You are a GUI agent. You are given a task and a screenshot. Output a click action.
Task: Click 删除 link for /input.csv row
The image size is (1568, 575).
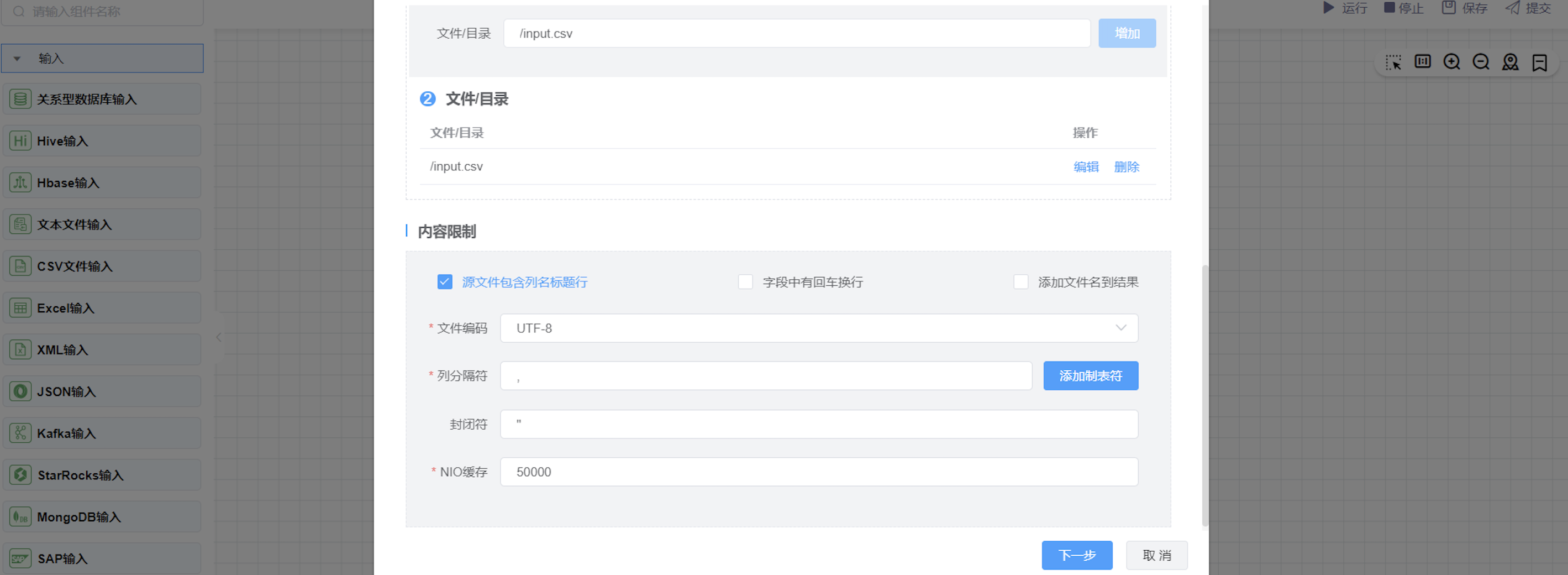pyautogui.click(x=1126, y=167)
